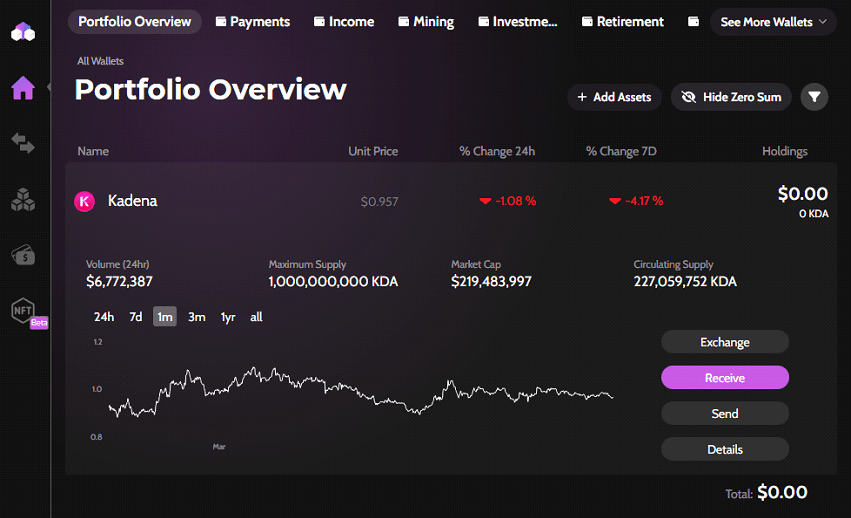Open the Income wallet tab

pyautogui.click(x=344, y=22)
